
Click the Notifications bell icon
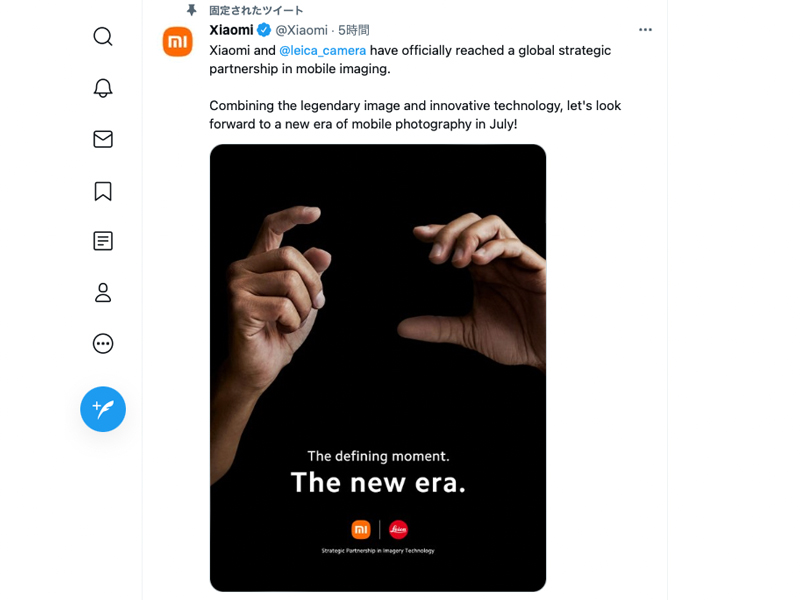click(103, 88)
